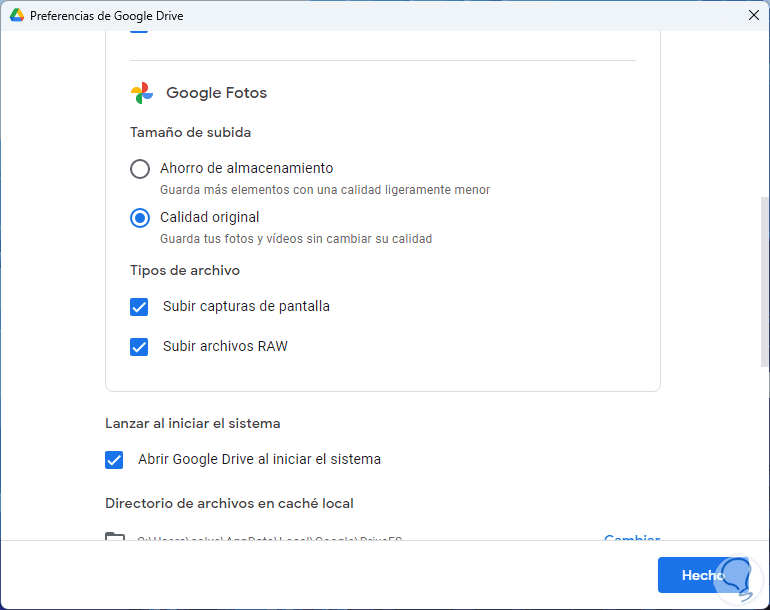Click the Tamaño de subida label
Viewport: 770px width, 610px height.
pyautogui.click(x=190, y=132)
